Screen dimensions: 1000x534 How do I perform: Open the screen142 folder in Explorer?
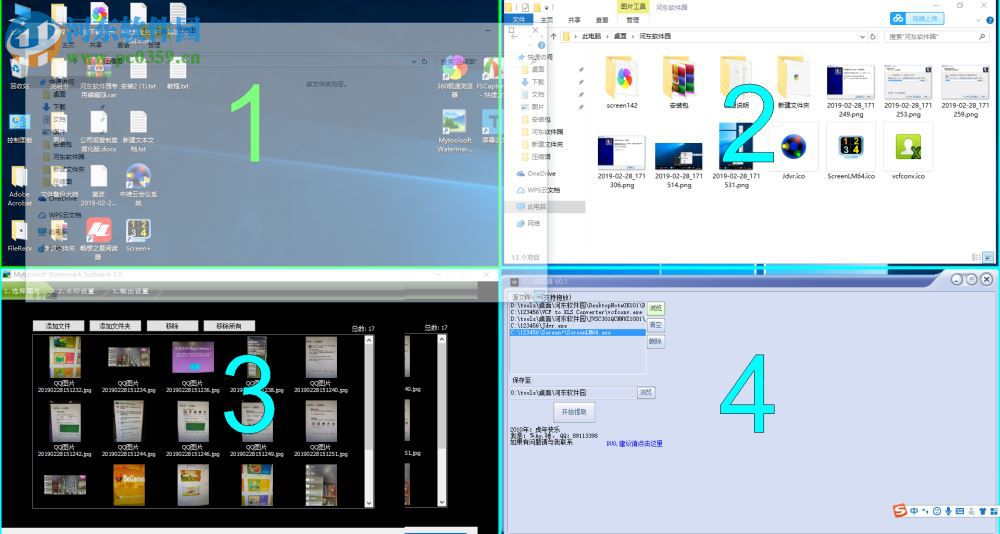click(x=622, y=83)
